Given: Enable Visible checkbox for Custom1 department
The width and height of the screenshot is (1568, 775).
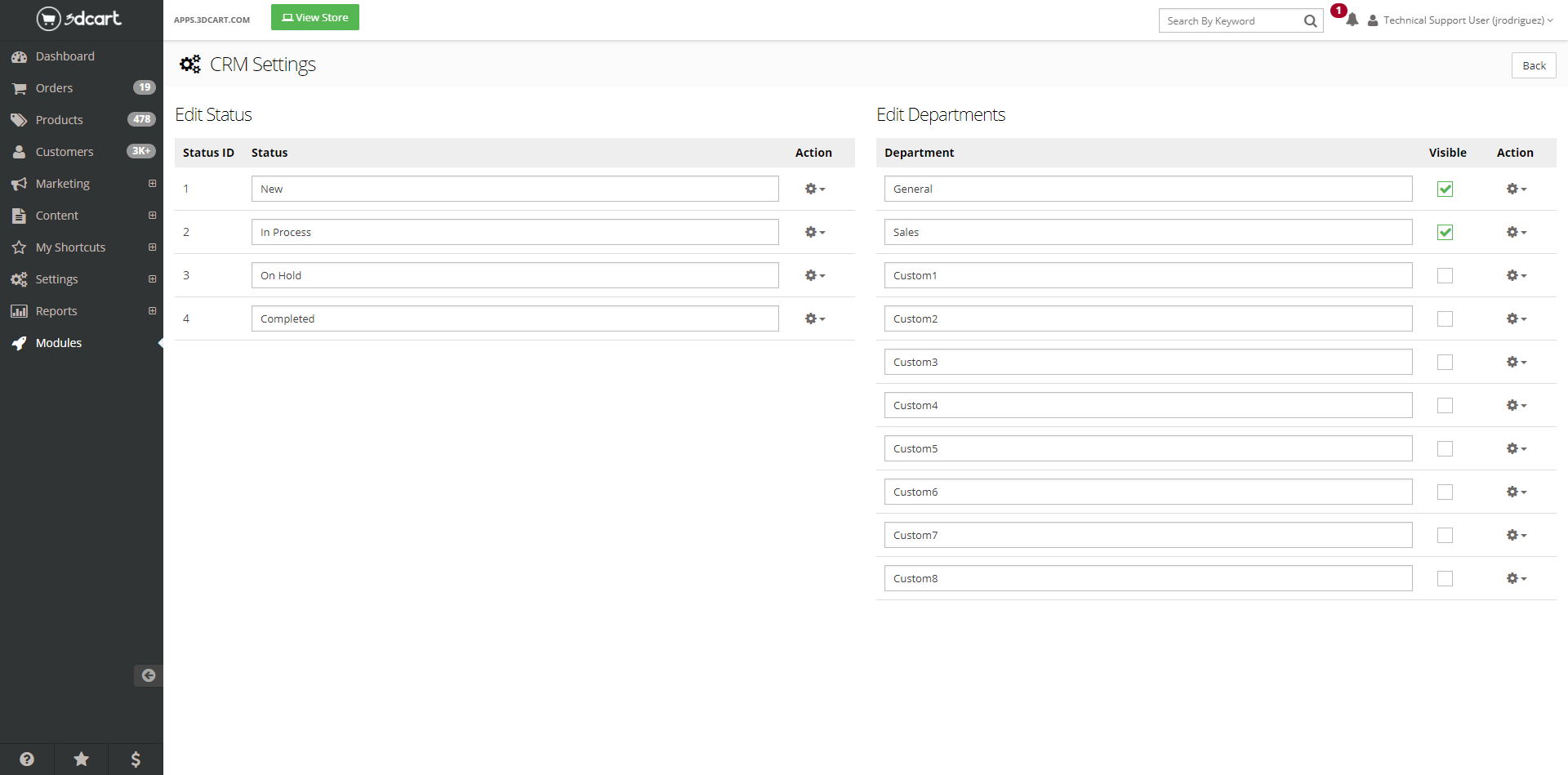Looking at the screenshot, I should tap(1445, 276).
